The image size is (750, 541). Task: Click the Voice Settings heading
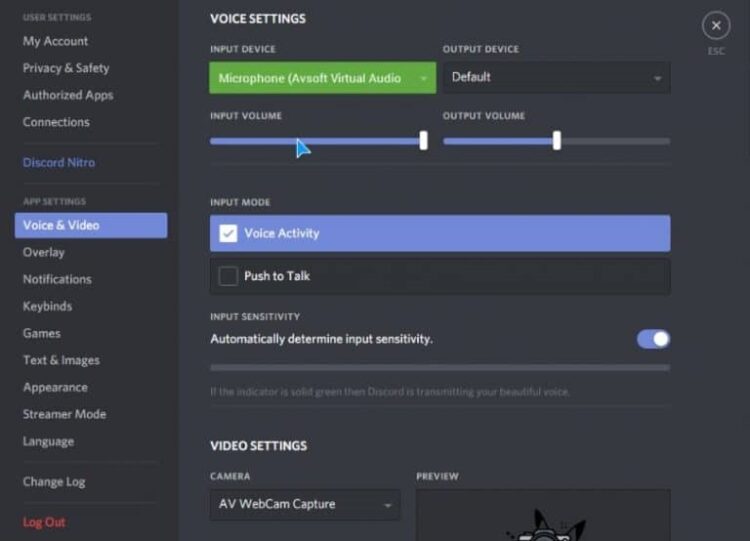tap(258, 19)
